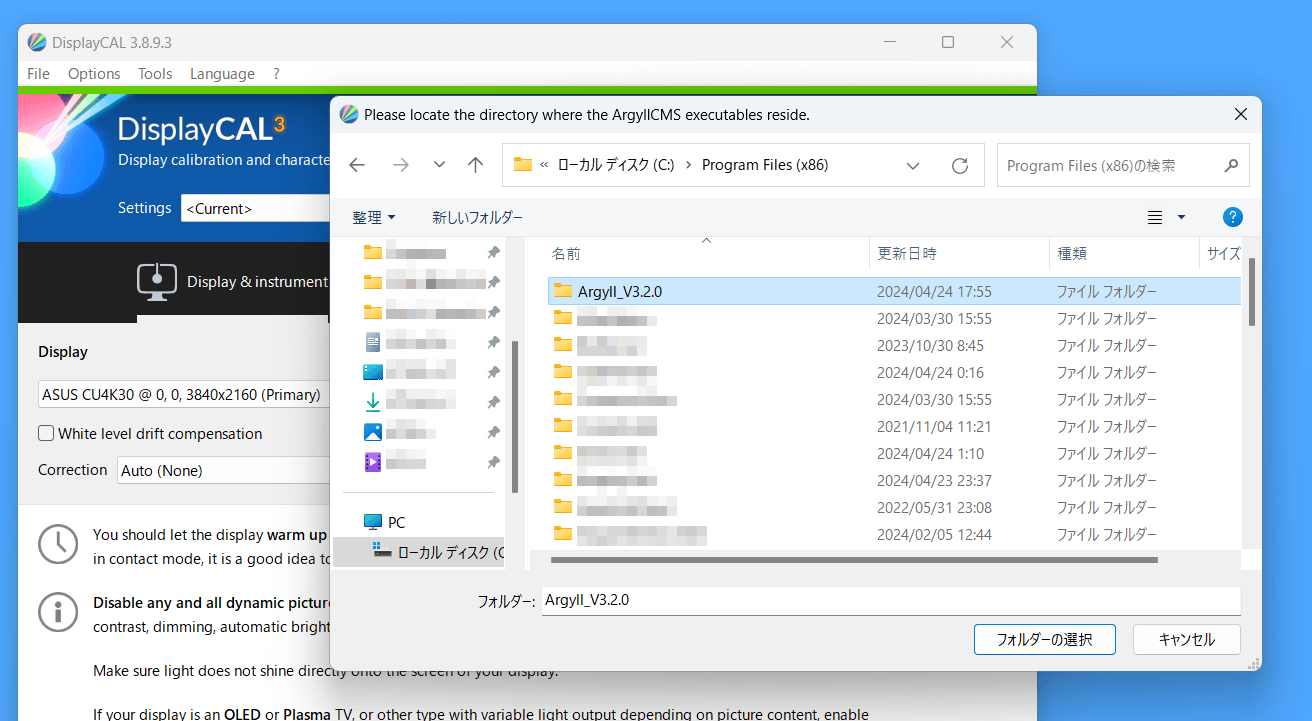Screen dimensions: 1312x721
Task: Enable White level drift compensation checkbox
Action: click(x=46, y=434)
